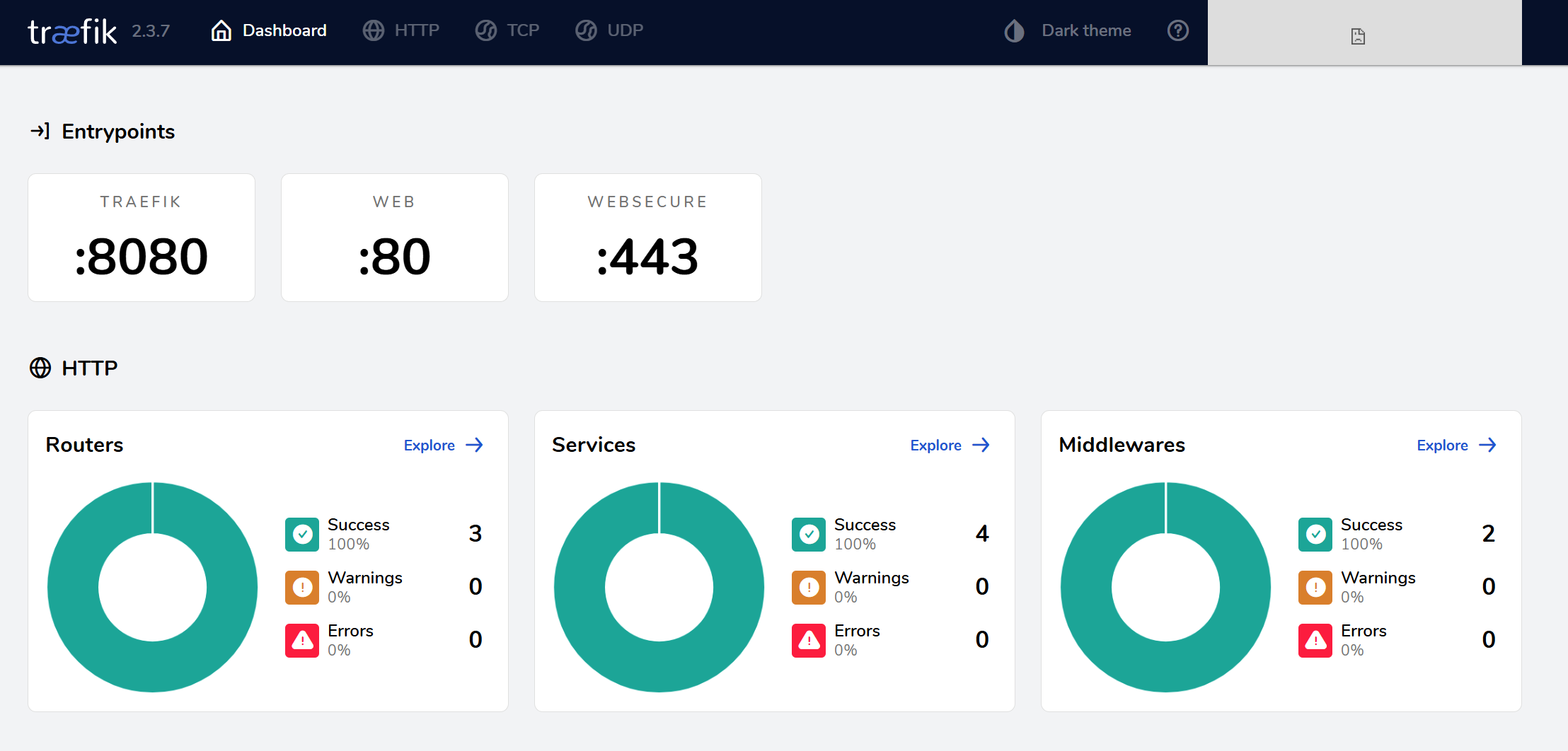This screenshot has height=751, width=1568.
Task: Click the Services Errors count 0
Action: coord(982,640)
